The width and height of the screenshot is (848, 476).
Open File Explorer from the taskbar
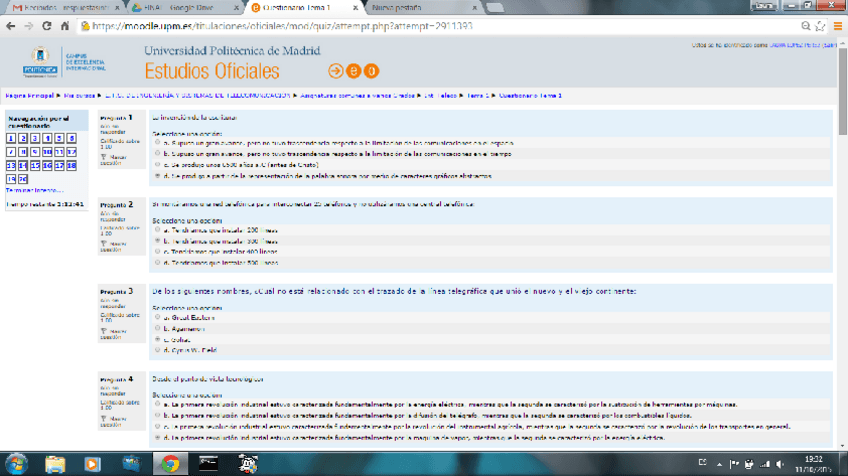[x=55, y=464]
